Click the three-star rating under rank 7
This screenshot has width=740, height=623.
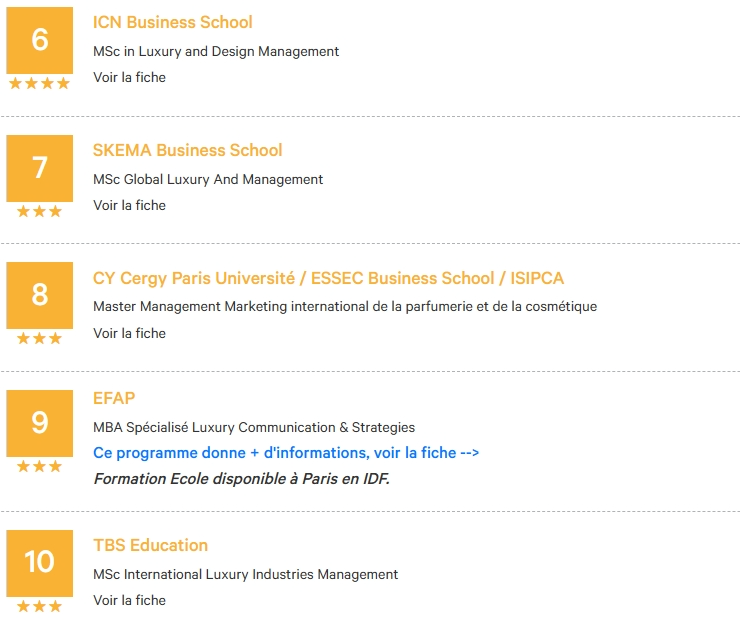(40, 211)
